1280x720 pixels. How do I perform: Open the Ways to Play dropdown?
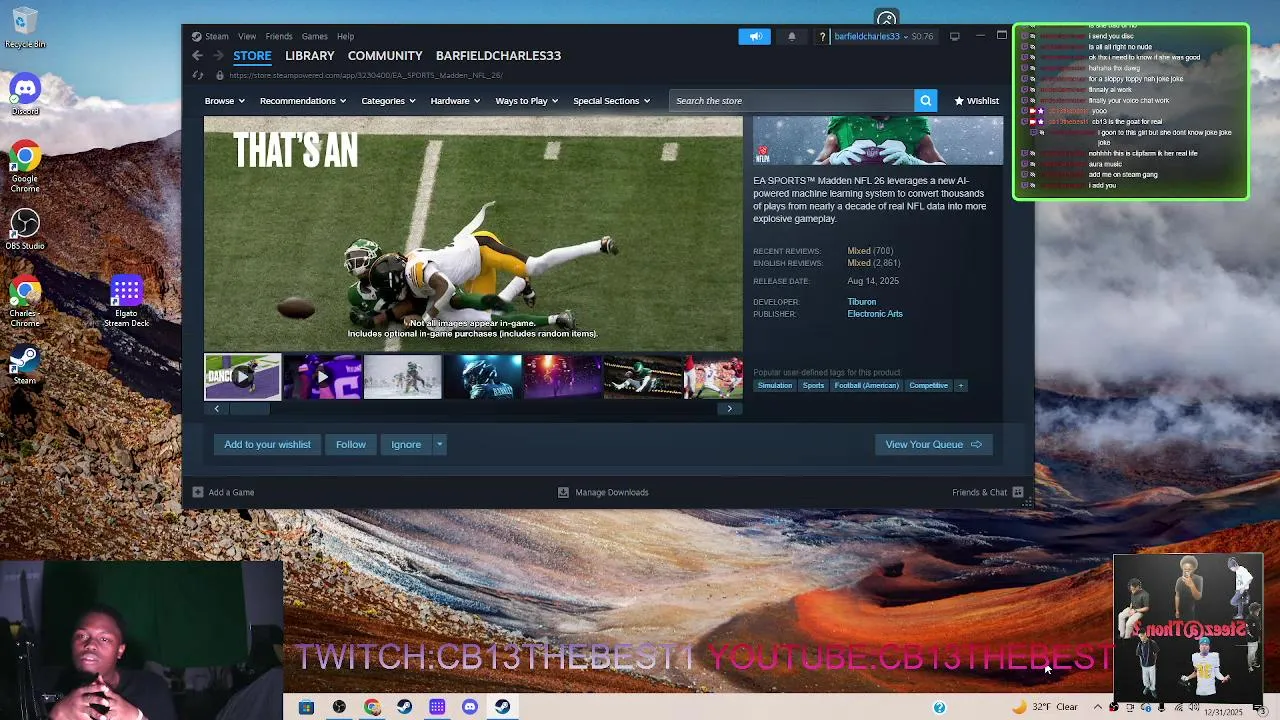[527, 101]
